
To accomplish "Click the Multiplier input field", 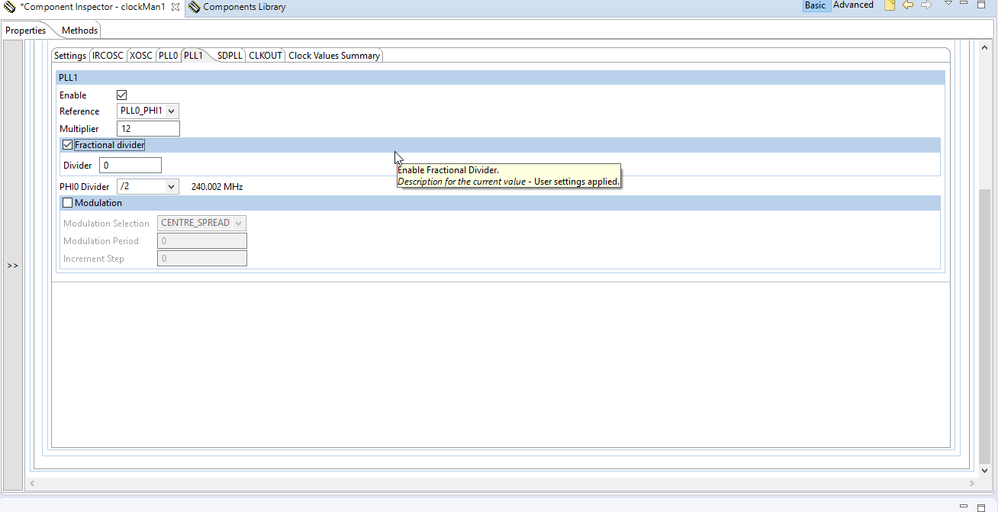I will (148, 129).
